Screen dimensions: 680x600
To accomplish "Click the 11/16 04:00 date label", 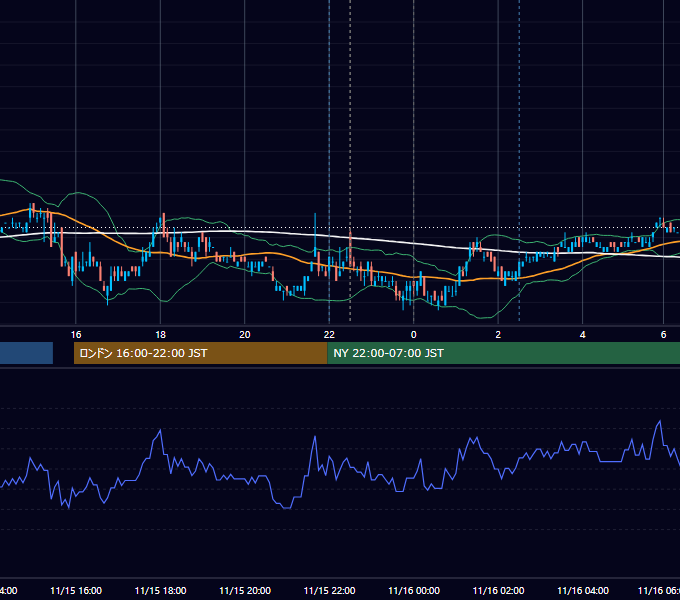I will point(583,590).
